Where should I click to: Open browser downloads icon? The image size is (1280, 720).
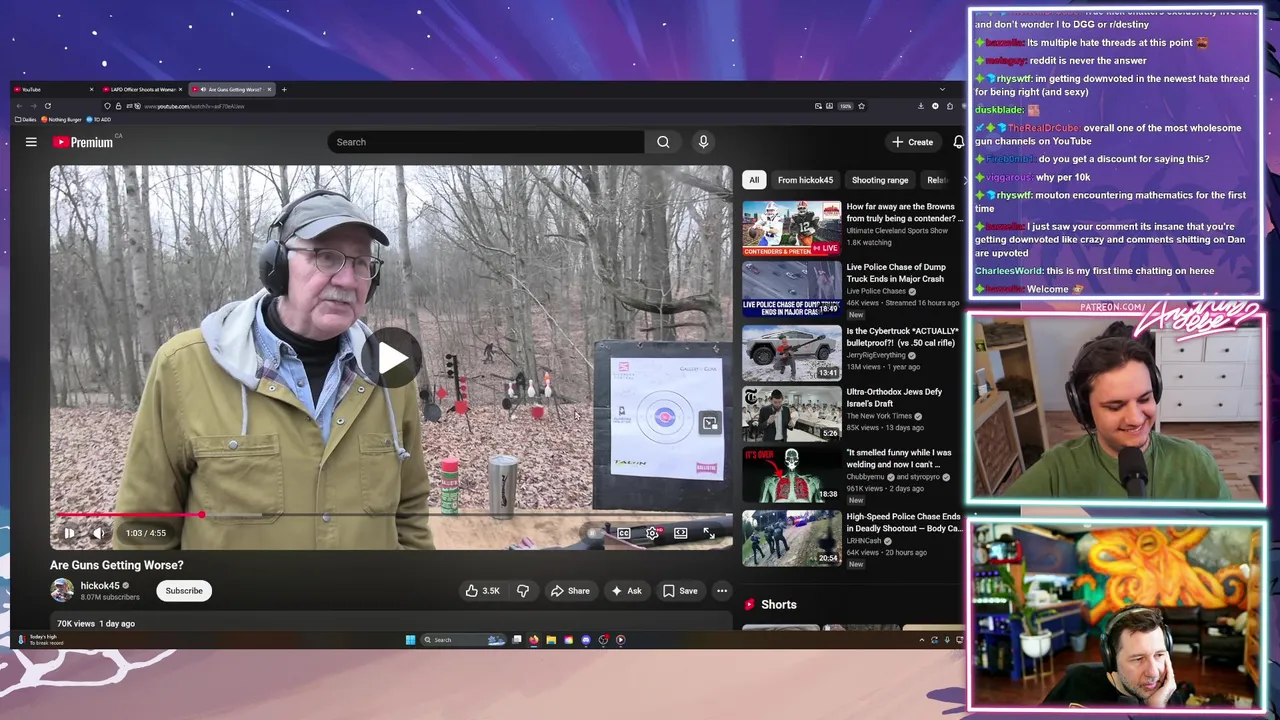pyautogui.click(x=921, y=106)
